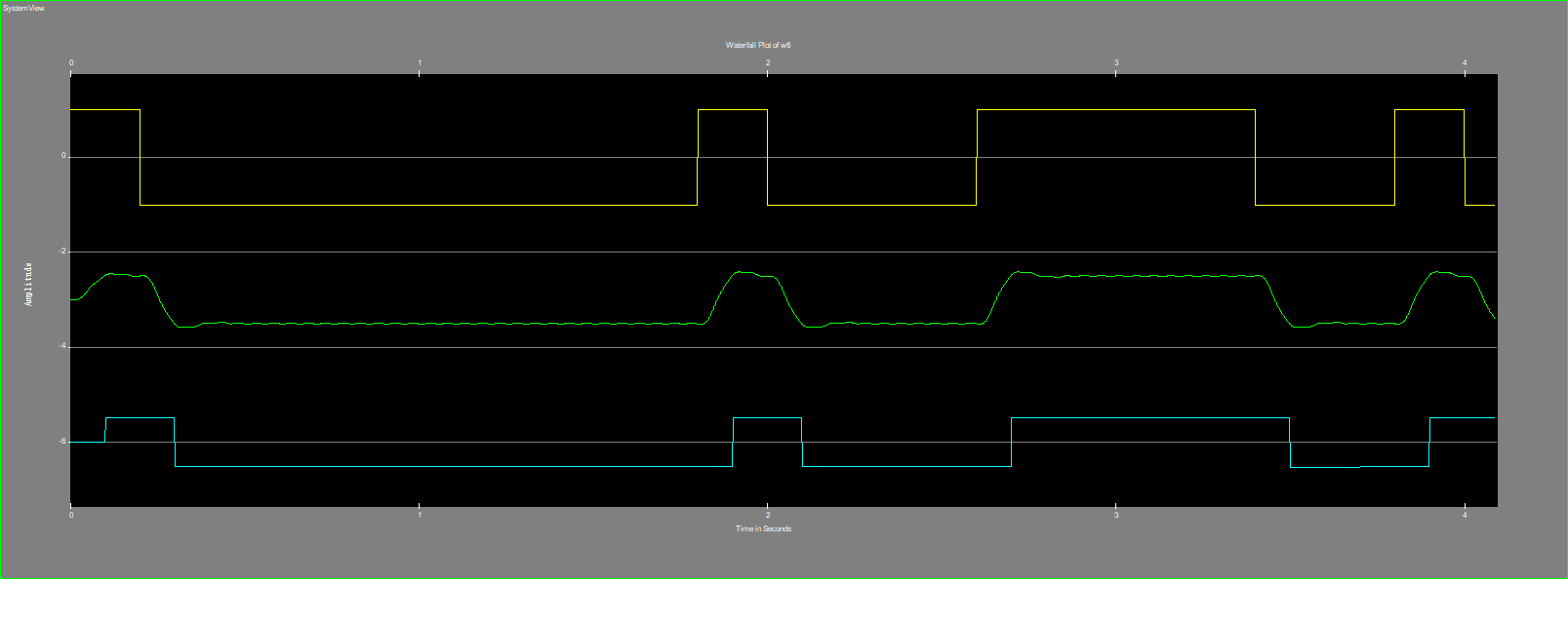Click the bottom time axis label 2
The image size is (1568, 623).
click(x=768, y=515)
